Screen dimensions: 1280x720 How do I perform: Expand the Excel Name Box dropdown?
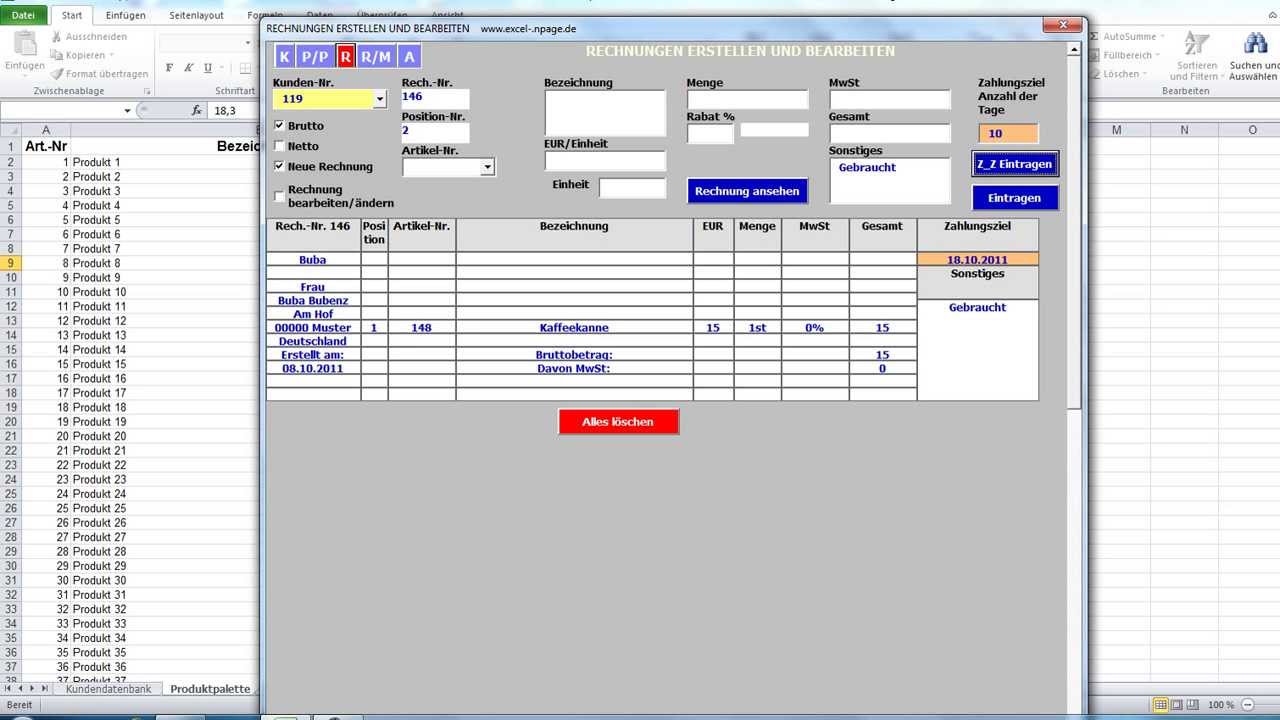click(x=127, y=110)
